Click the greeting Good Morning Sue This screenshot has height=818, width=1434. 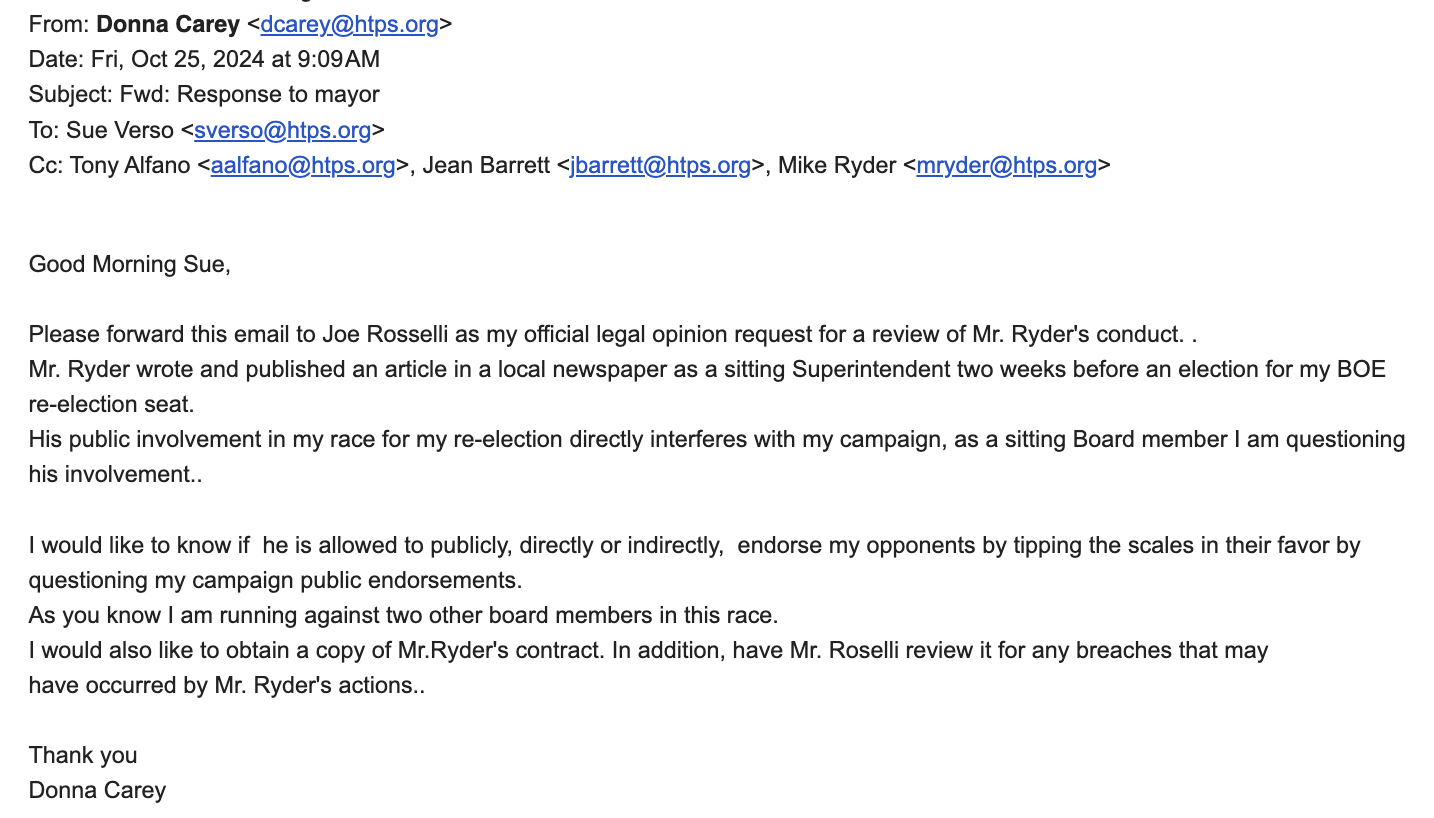129,265
